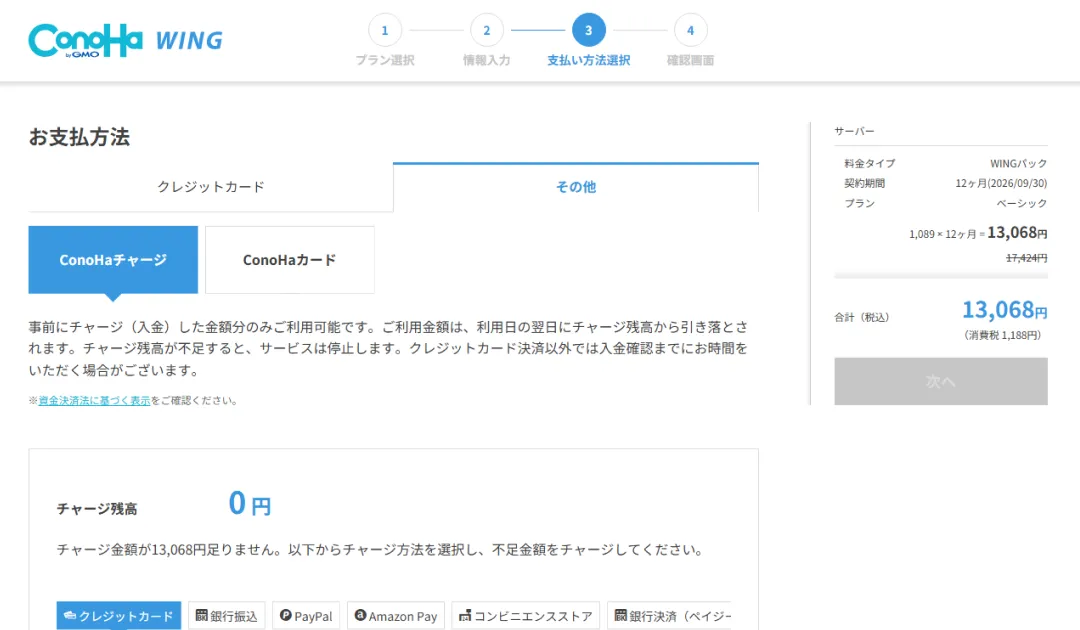Screen dimensions: 1080x630
Task: Select step 1 プラン選択 circle
Action: pos(384,30)
